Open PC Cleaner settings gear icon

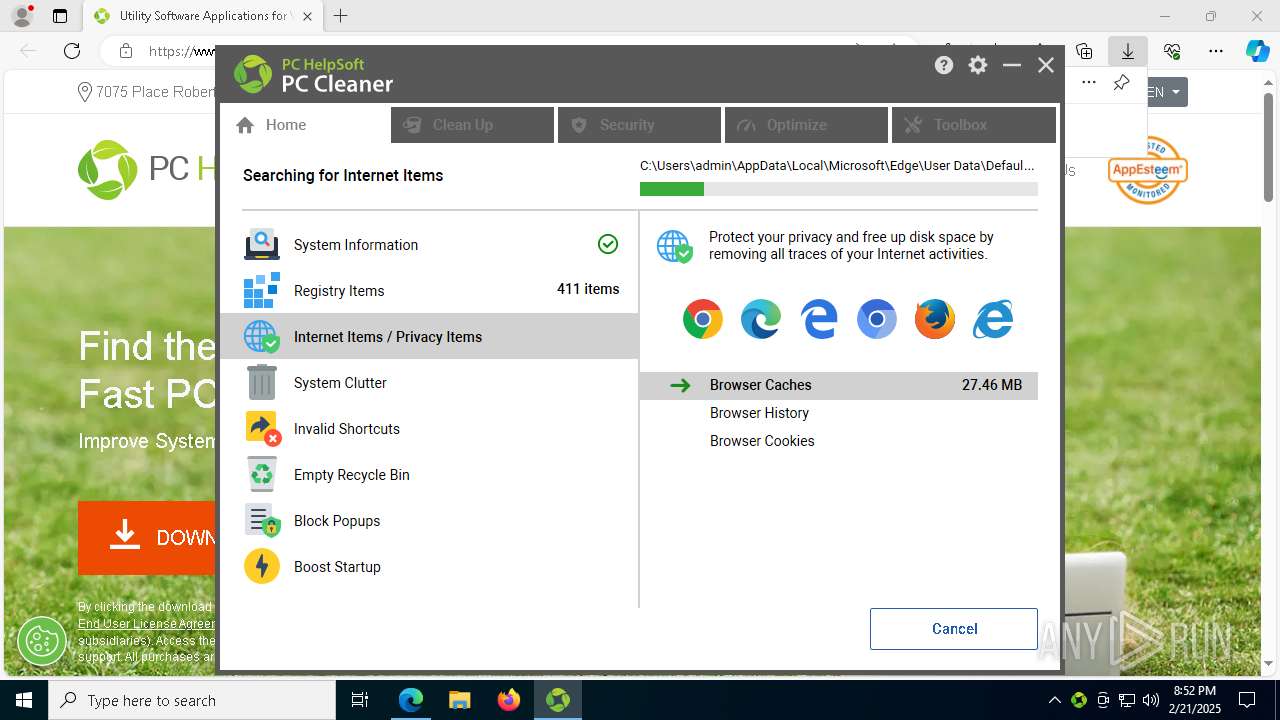[x=978, y=65]
